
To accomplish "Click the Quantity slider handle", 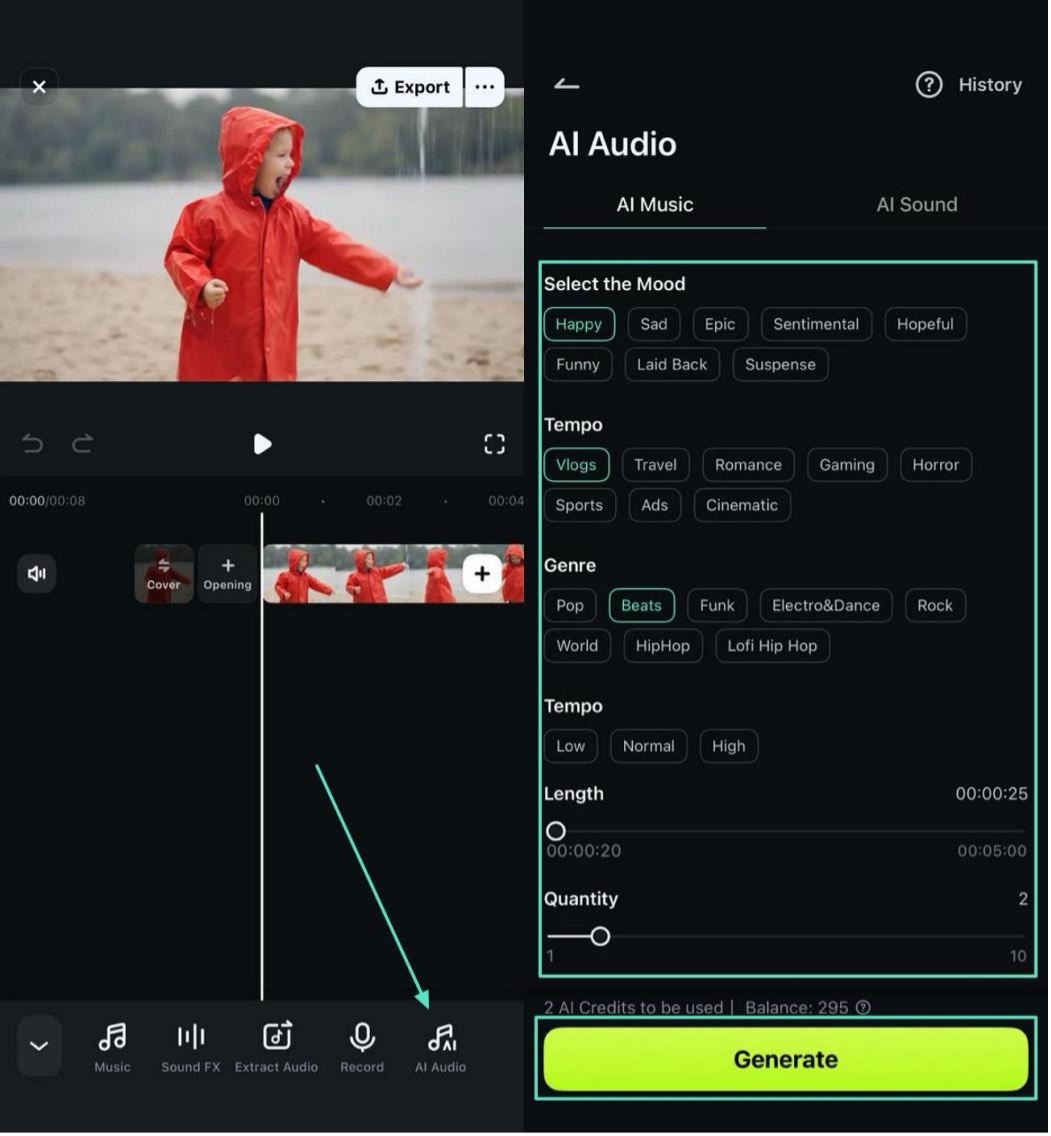I will pos(600,937).
